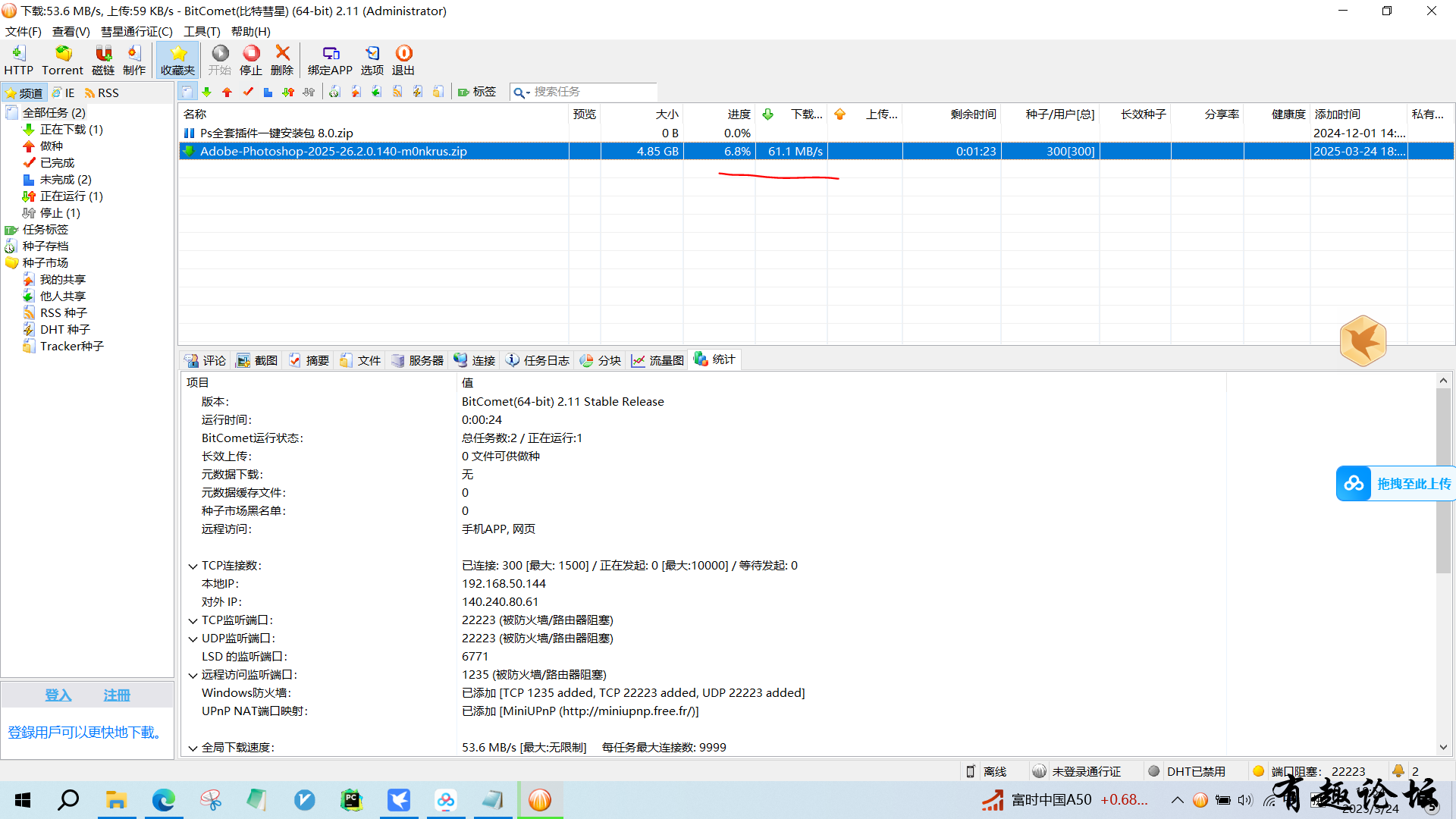
Task: Select the Ps全套插件一键安装包 8.0.zip task
Action: (816, 133)
